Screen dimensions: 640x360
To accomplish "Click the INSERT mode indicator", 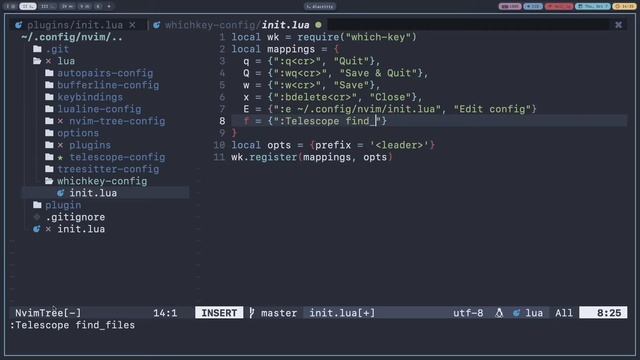I will pyautogui.click(x=219, y=313).
